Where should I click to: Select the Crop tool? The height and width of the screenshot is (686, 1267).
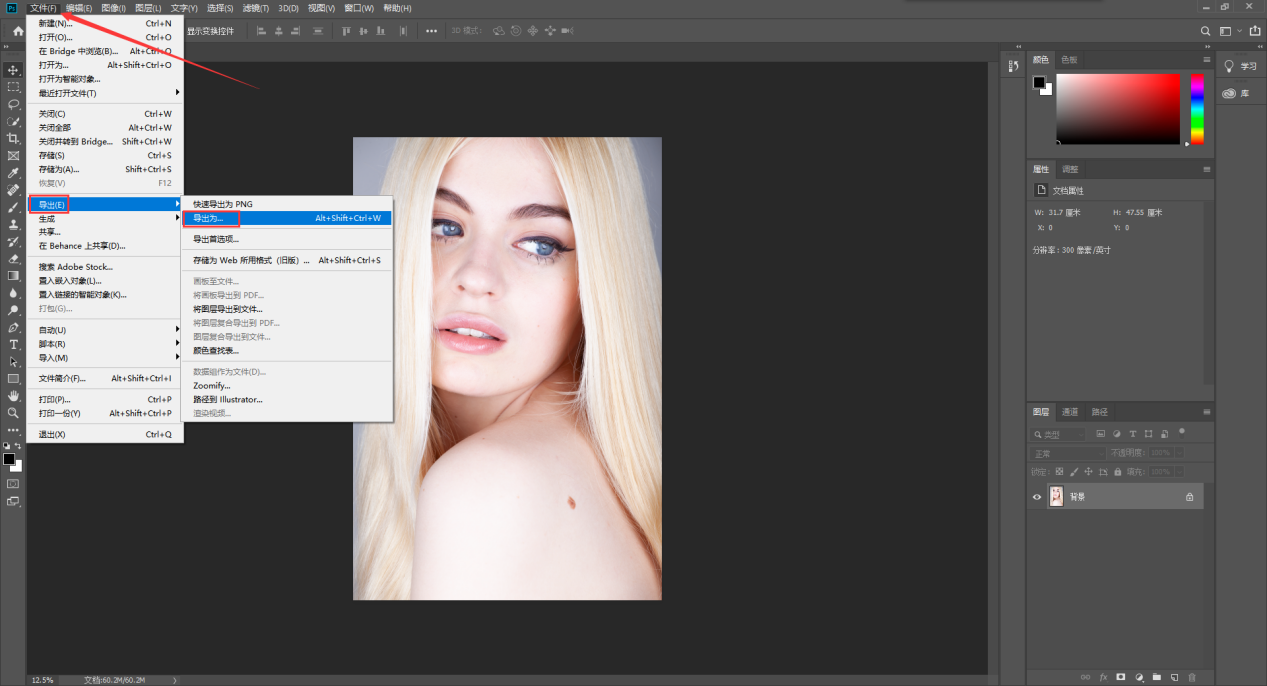(x=13, y=138)
